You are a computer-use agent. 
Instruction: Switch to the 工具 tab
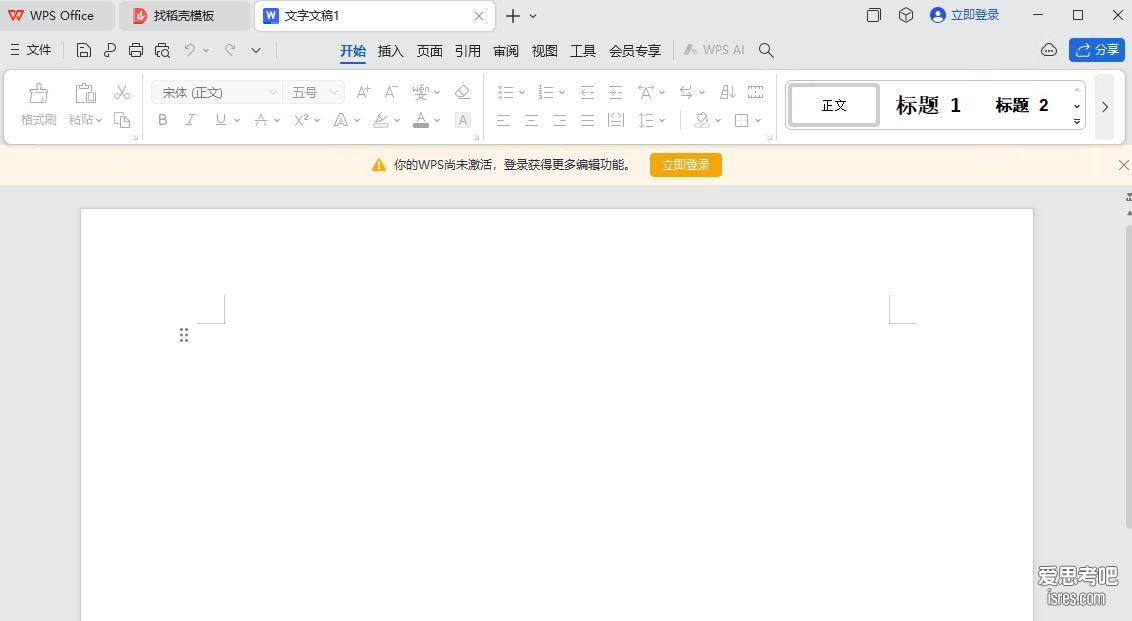tap(583, 51)
